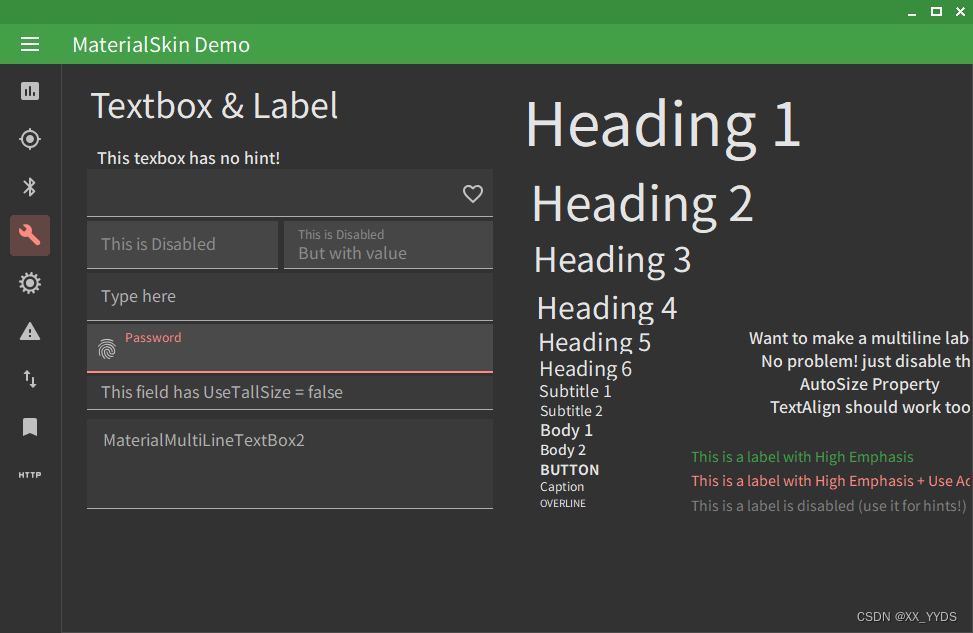Viewport: 973px width, 633px height.
Task: Click the 'Heading 6' label
Action: coord(586,369)
